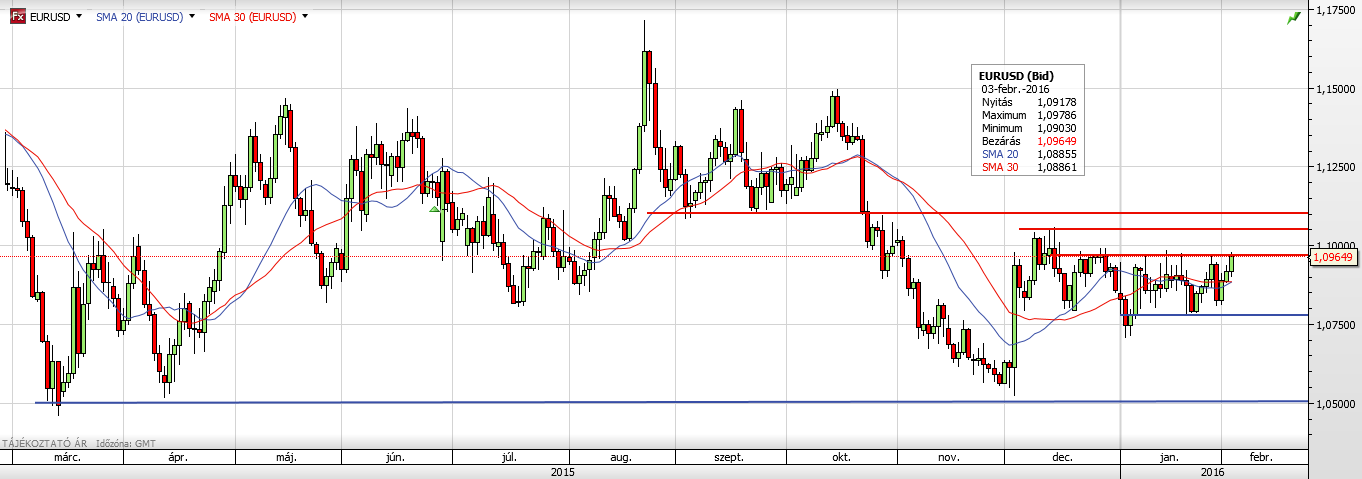Click the szept. month label on time axis
This screenshot has width=1362, height=479.
729,457
